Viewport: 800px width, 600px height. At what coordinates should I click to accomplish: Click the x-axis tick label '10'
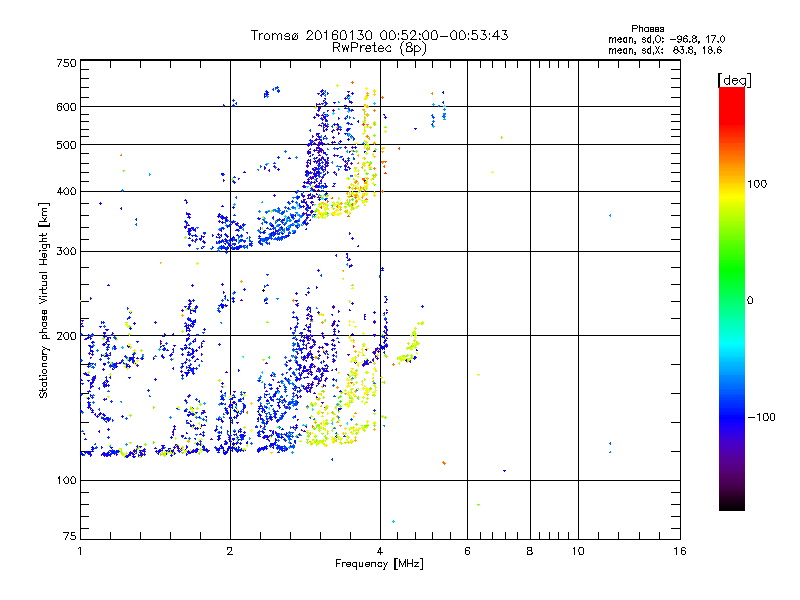pos(578,551)
